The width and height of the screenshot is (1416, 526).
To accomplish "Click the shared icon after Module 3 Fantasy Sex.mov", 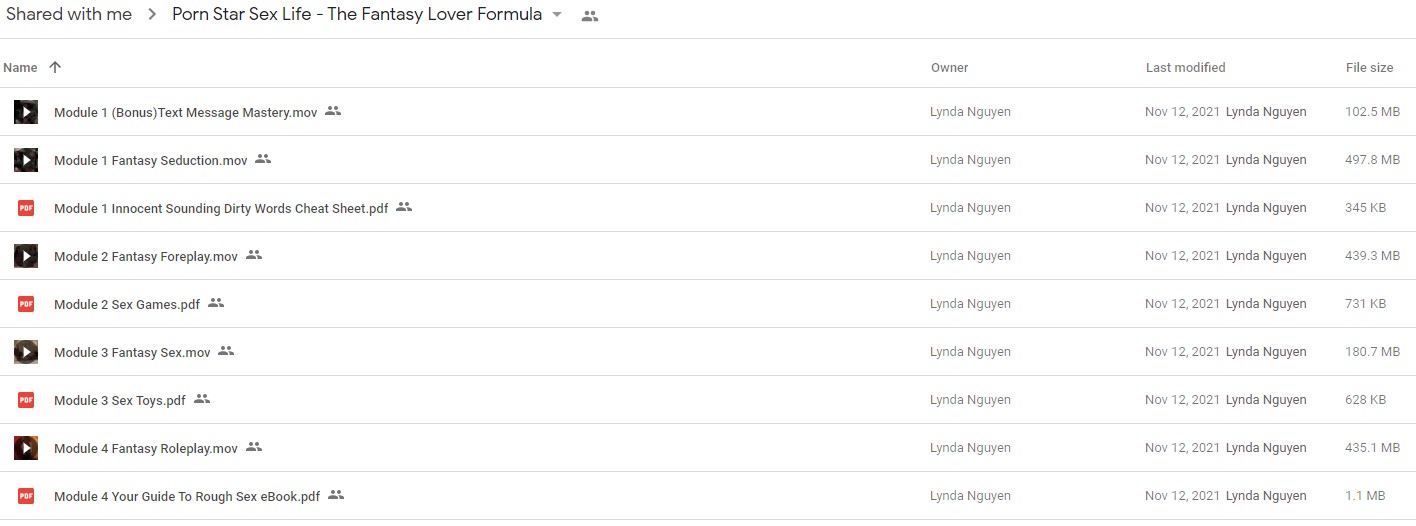I will (226, 351).
